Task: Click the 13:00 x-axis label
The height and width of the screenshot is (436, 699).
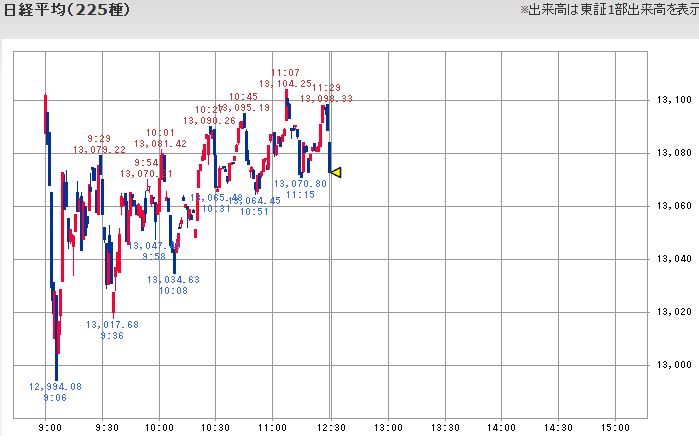Action: tap(388, 428)
